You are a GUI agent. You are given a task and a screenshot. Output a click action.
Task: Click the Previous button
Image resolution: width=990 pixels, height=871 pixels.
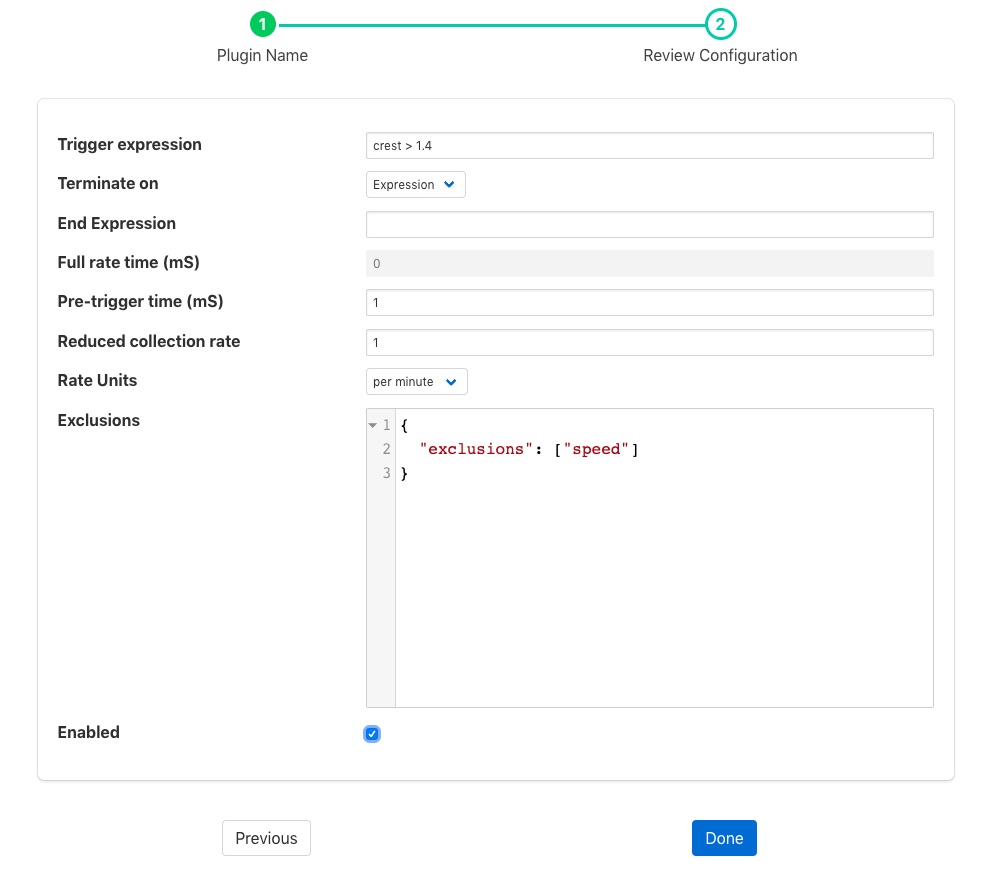pos(266,839)
